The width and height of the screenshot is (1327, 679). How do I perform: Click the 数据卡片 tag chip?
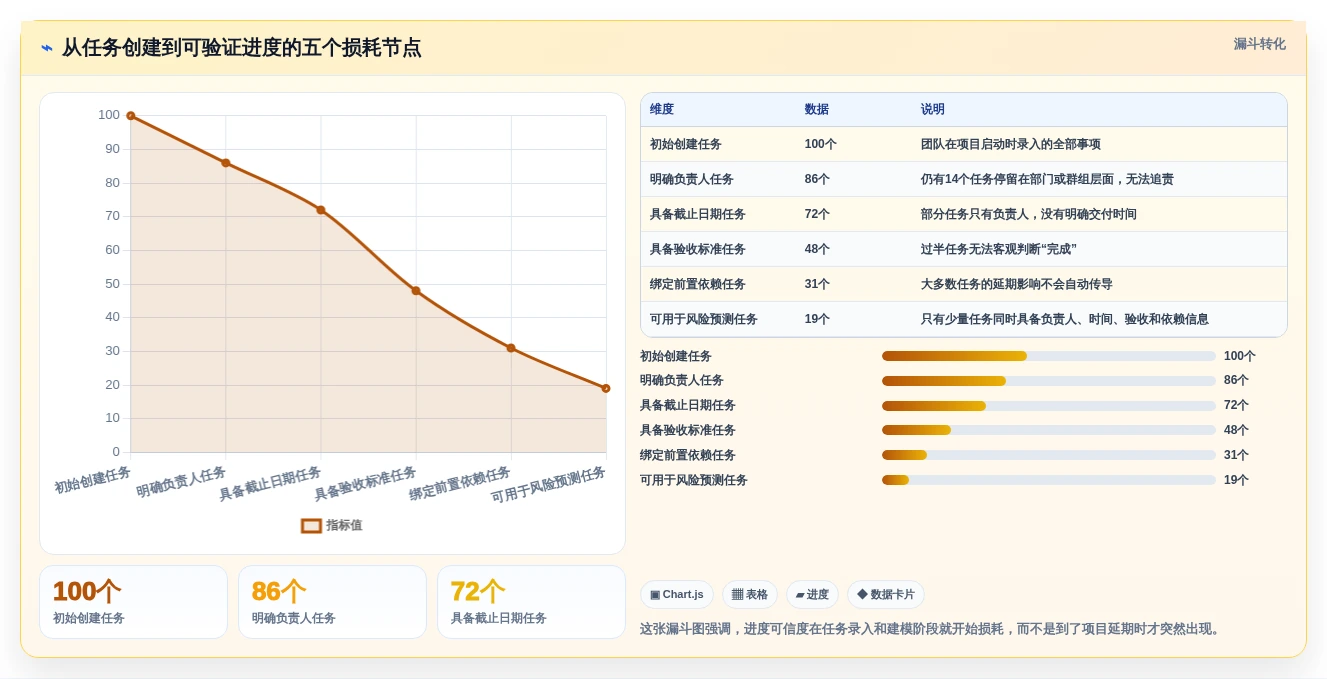coord(886,594)
